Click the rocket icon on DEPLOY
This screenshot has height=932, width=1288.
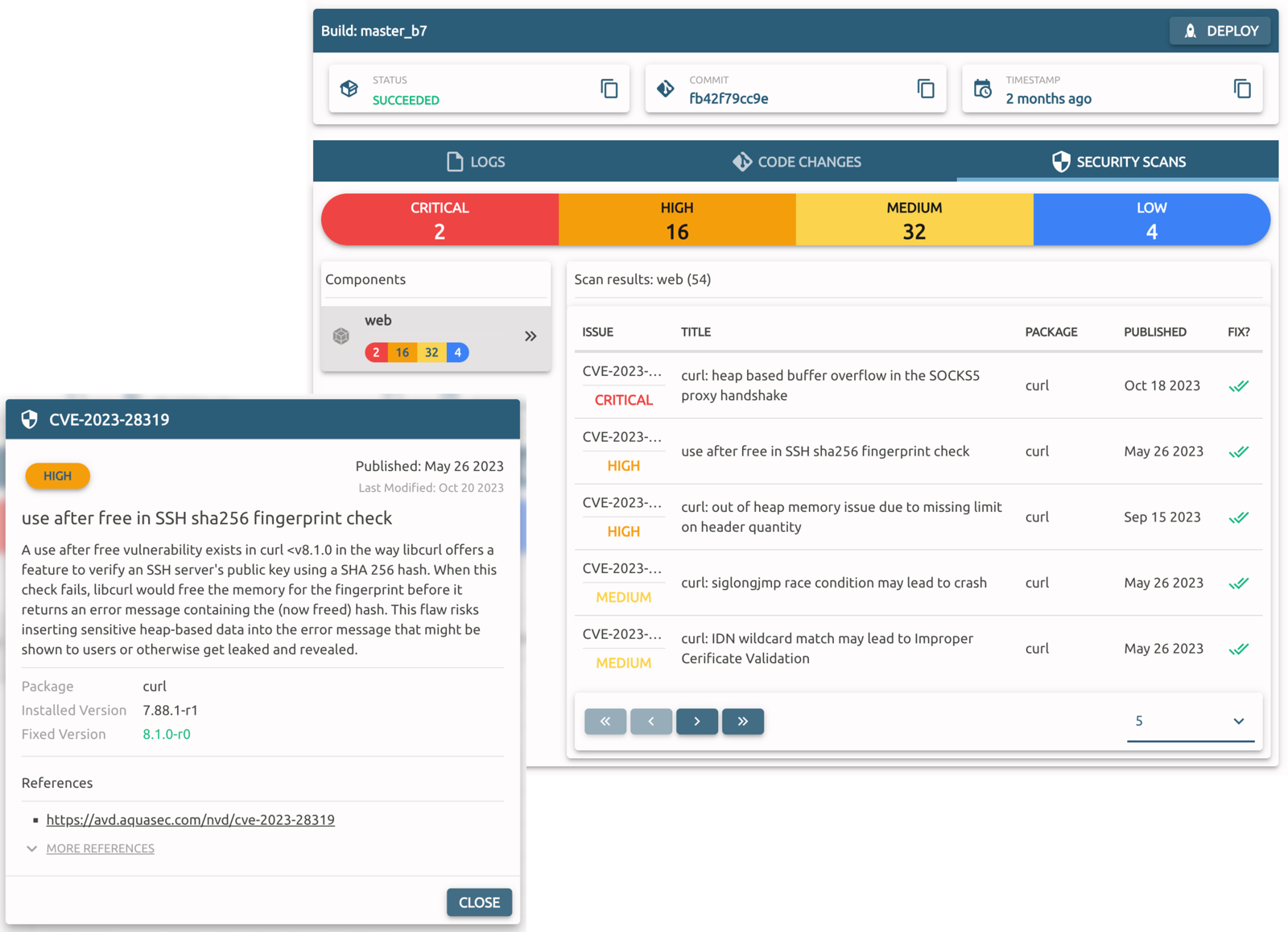(x=1190, y=31)
